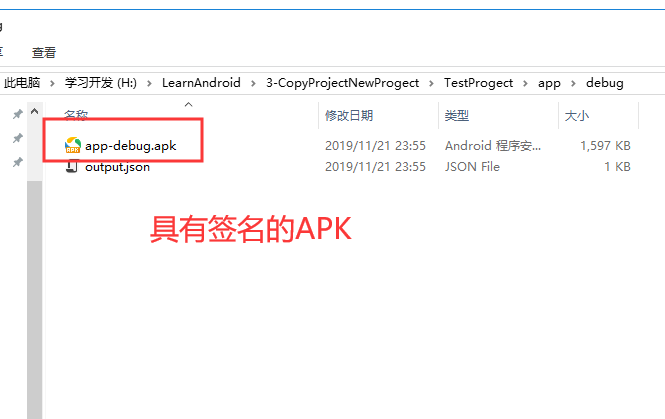Click the third pin icon in sidebar

point(17,162)
